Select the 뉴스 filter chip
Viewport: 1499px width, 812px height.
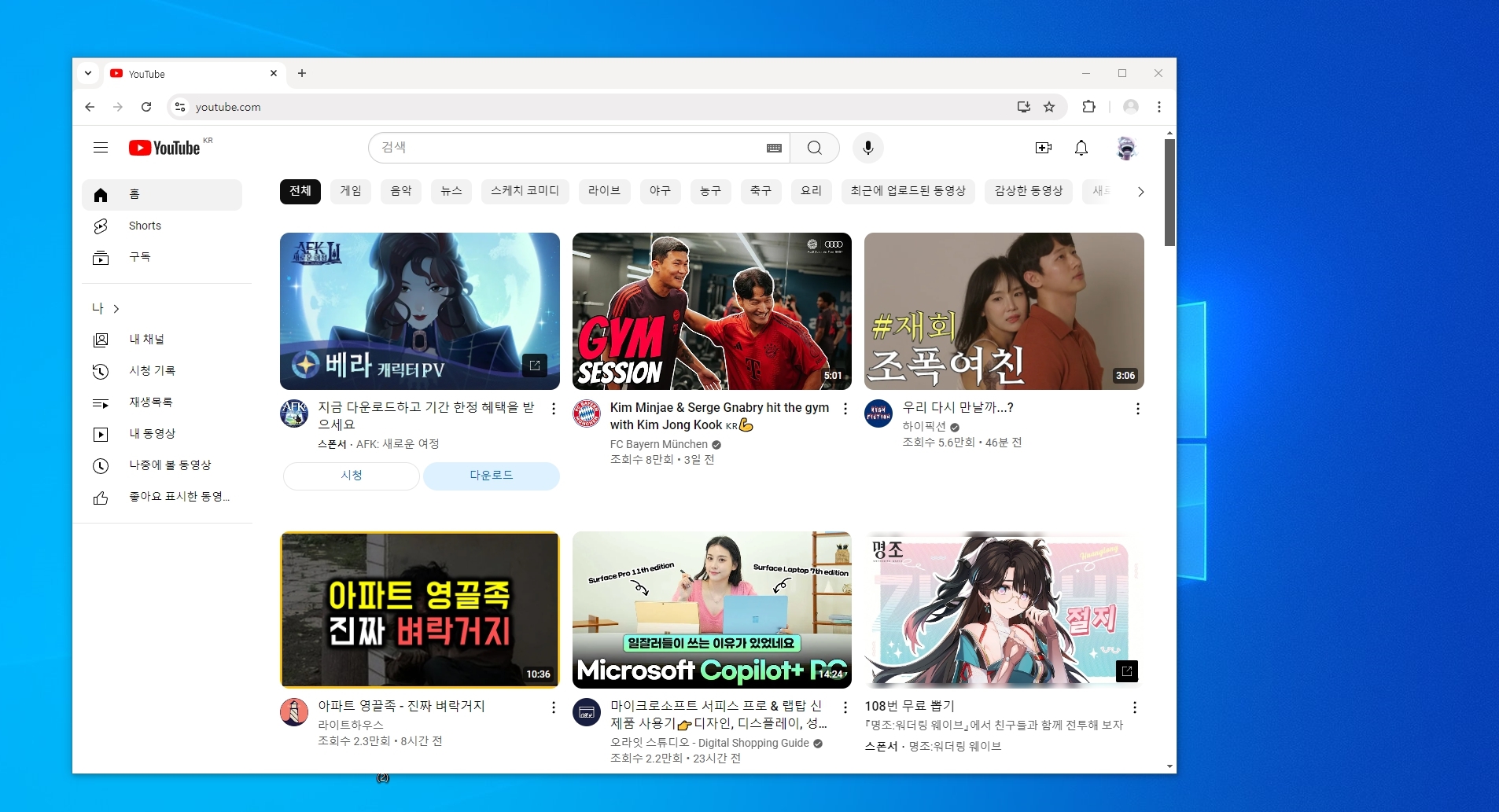pyautogui.click(x=451, y=191)
